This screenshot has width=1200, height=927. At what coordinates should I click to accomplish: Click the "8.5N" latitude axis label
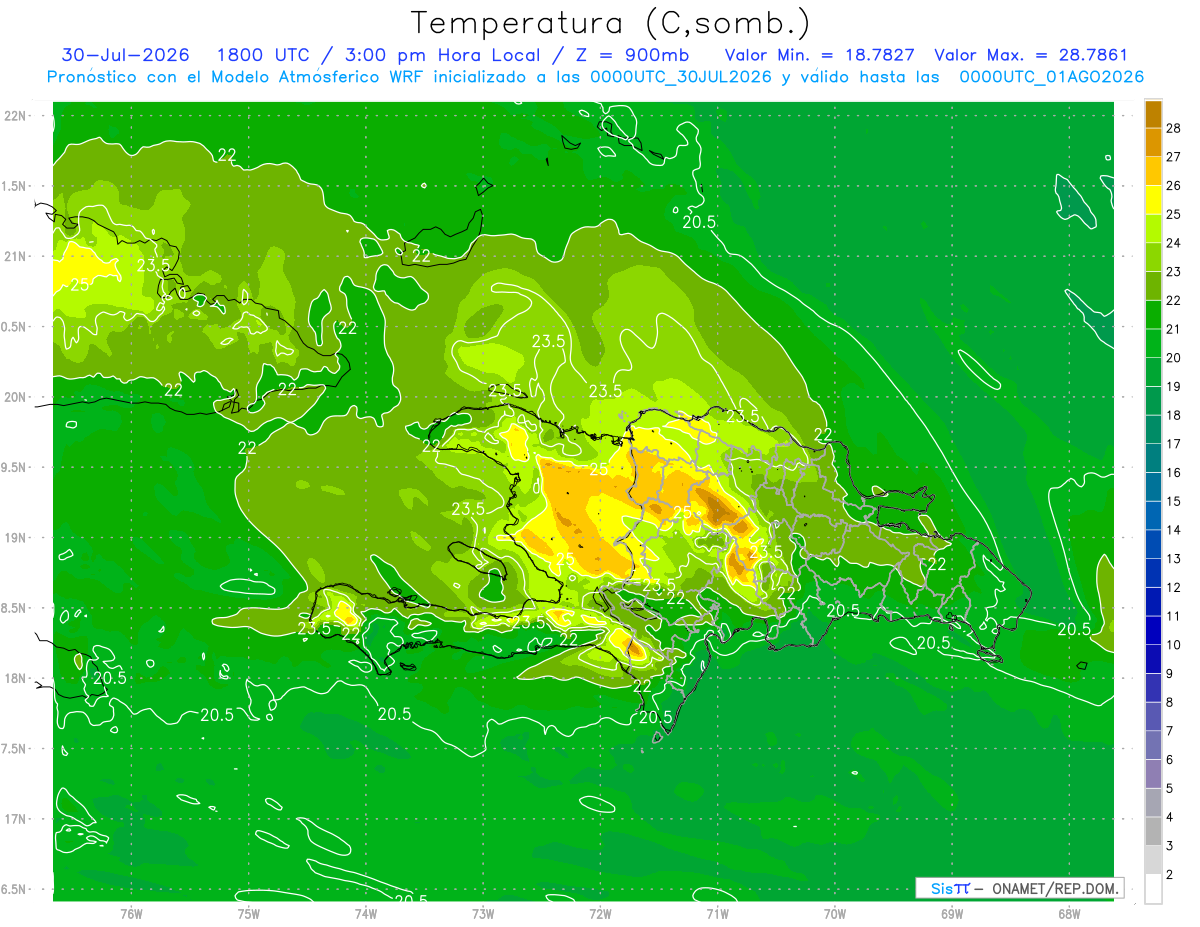click(x=14, y=608)
